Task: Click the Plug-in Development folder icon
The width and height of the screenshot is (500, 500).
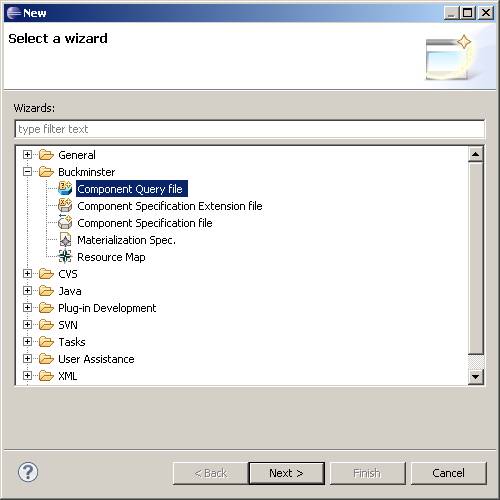Action: (x=46, y=308)
